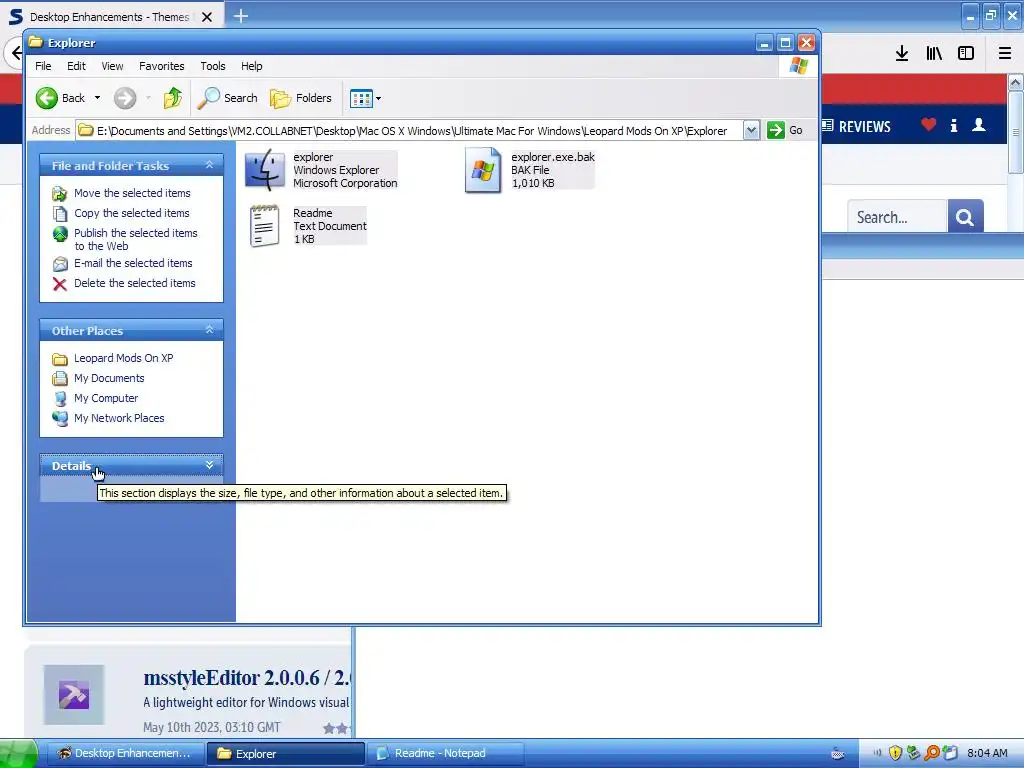Image resolution: width=1024 pixels, height=768 pixels.
Task: Click the My Computer icon in sidebar
Action: (59, 398)
